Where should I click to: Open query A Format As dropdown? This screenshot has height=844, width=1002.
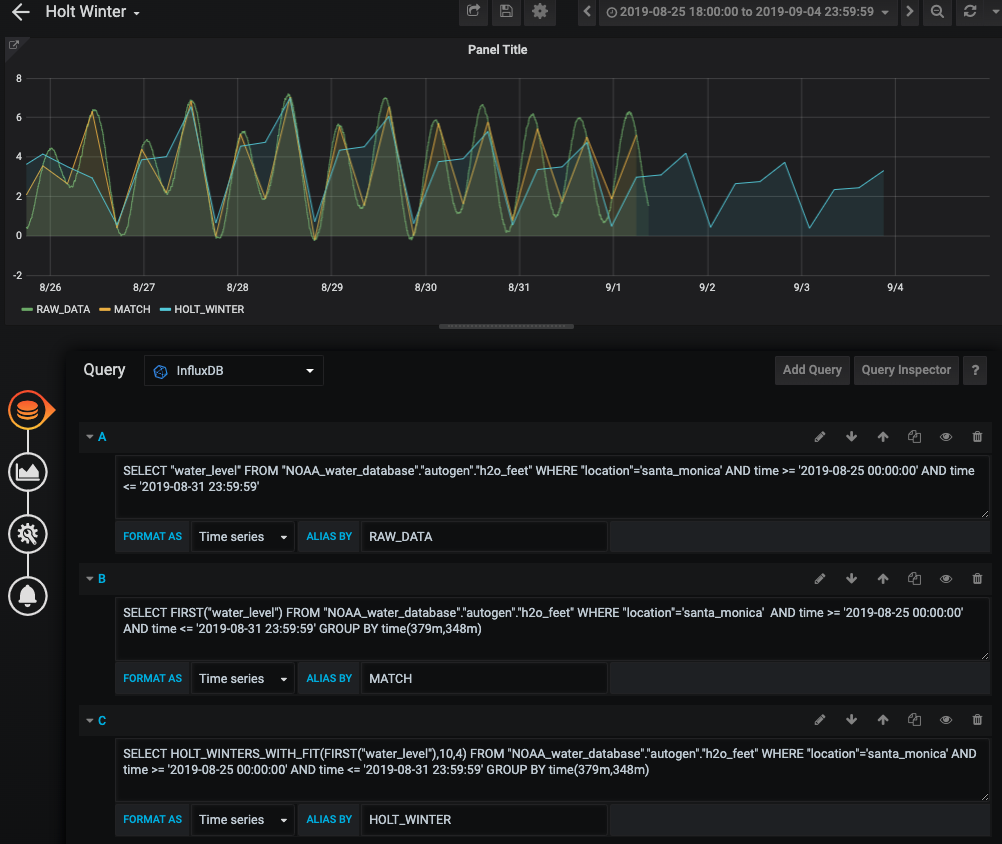click(x=242, y=537)
